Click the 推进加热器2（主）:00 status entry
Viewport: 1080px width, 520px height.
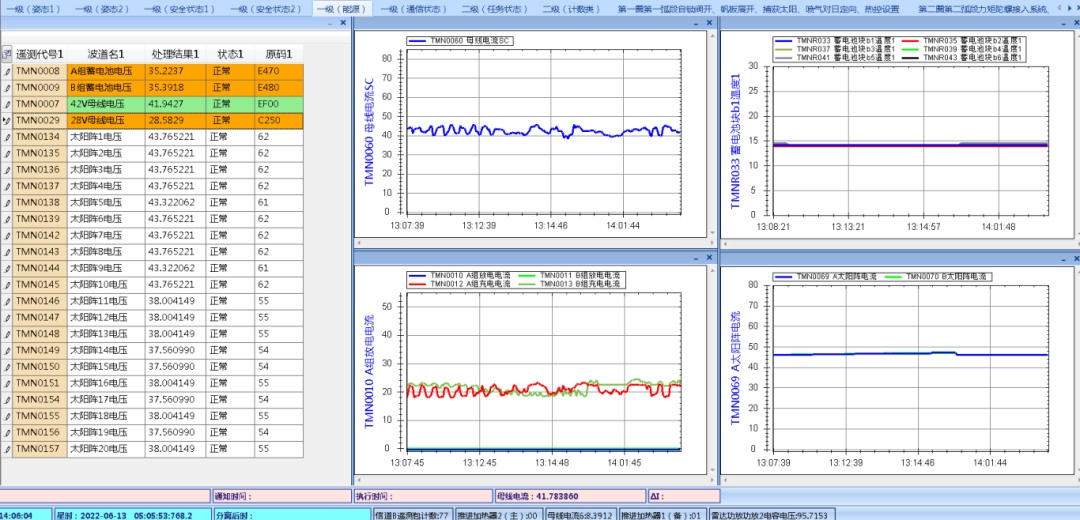pos(498,514)
